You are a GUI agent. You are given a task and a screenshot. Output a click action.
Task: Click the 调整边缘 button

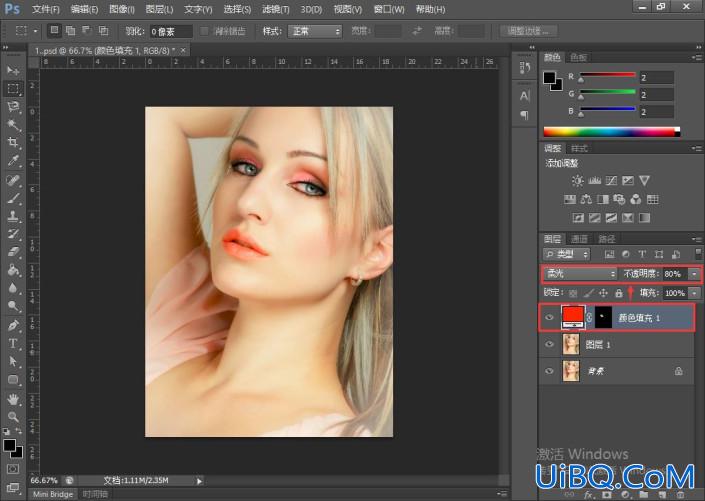529,31
